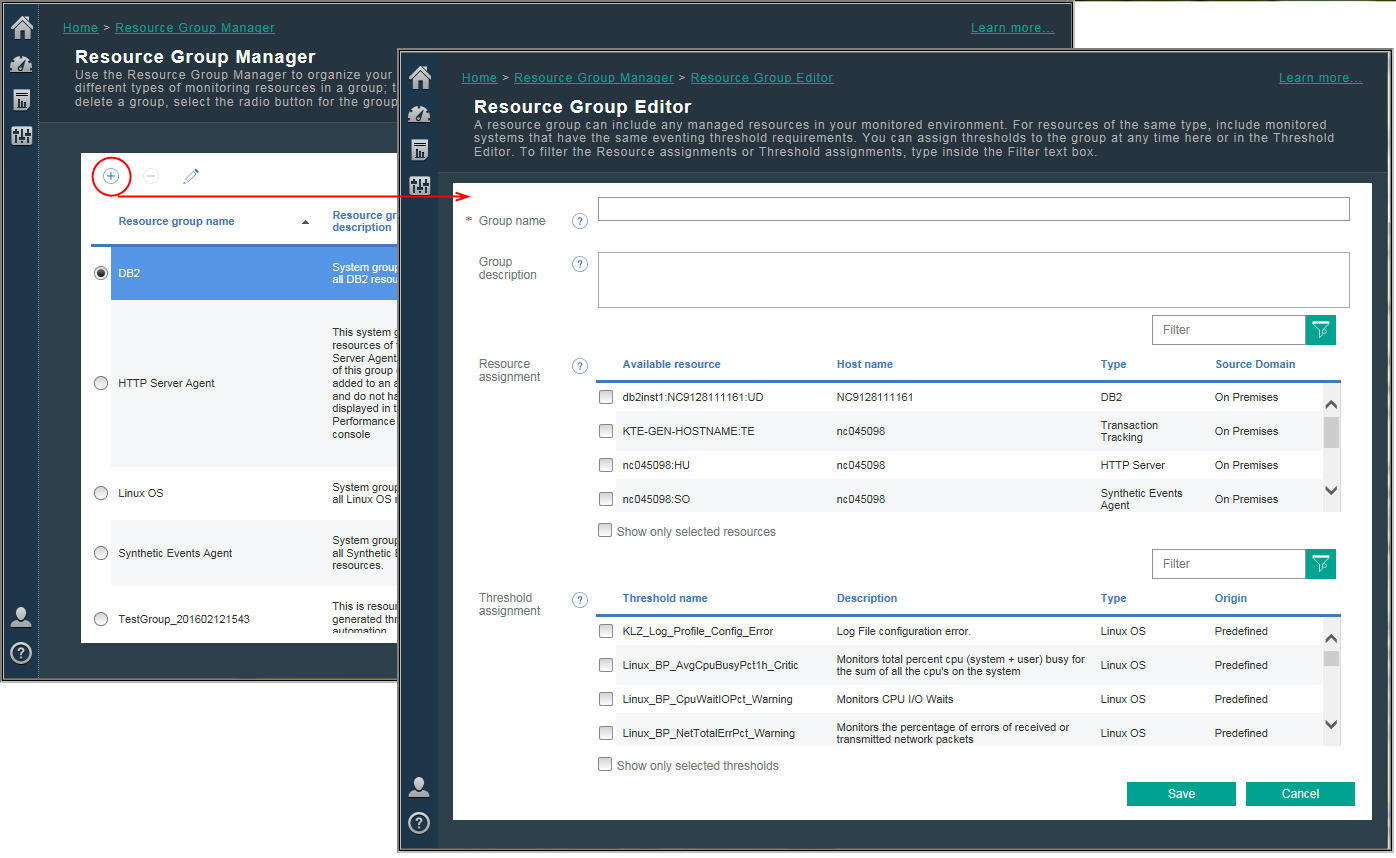Check the db2inst1:NC9128111161:UD resource checkbox
Image resolution: width=1396 pixels, height=858 pixels.
coord(606,397)
